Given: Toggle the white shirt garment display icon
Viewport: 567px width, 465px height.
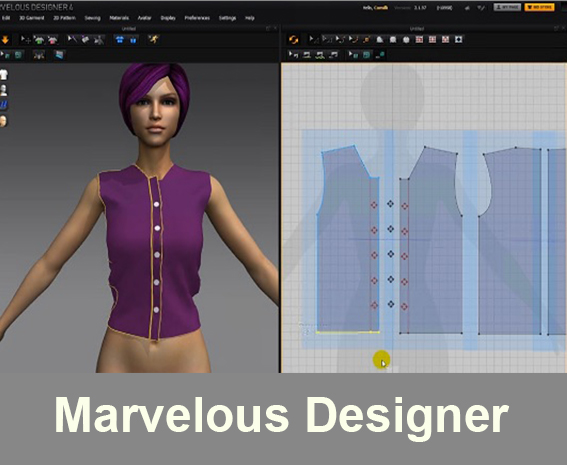Looking at the screenshot, I should (x=4, y=75).
